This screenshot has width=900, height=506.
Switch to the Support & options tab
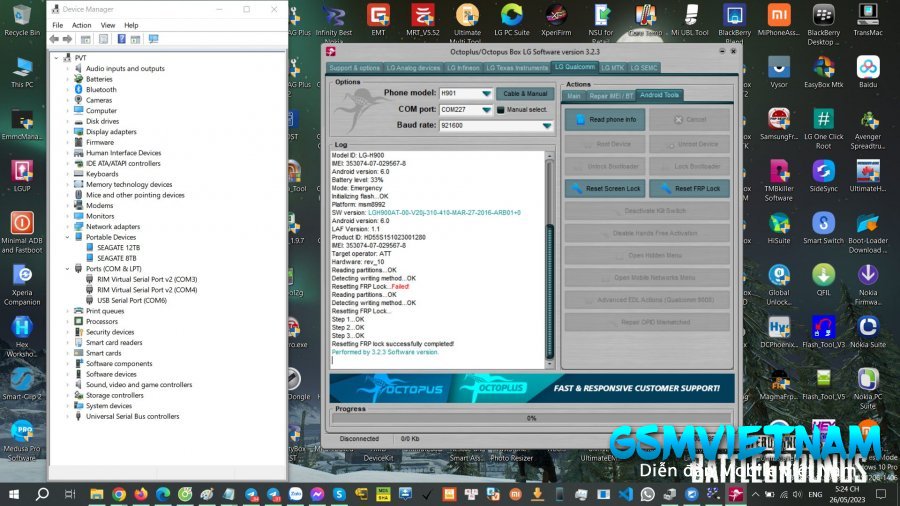tap(354, 68)
